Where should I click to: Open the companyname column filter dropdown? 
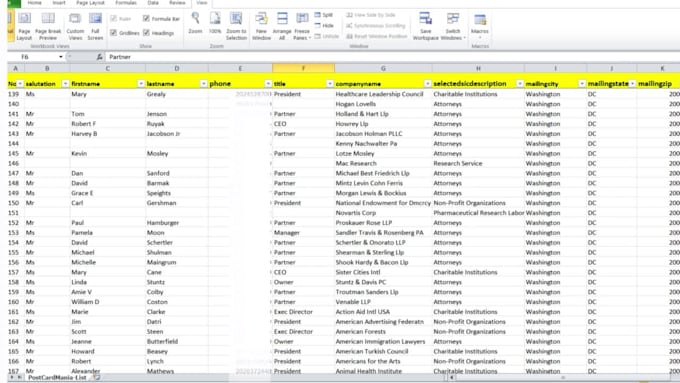click(428, 83)
